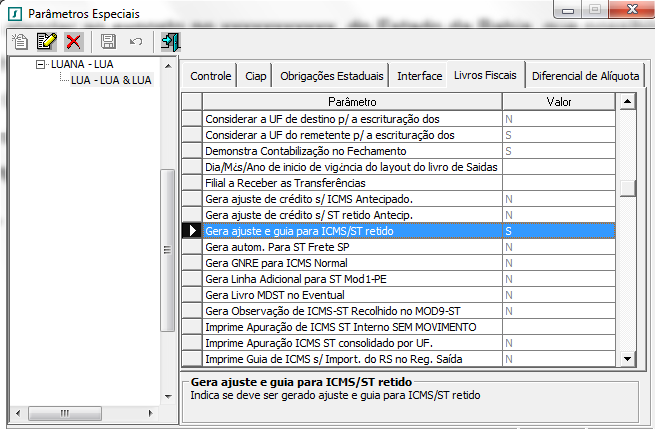Select 'Gera ajuste e guia para ICMS/ST retido' row
655x431 pixels.
[352, 231]
